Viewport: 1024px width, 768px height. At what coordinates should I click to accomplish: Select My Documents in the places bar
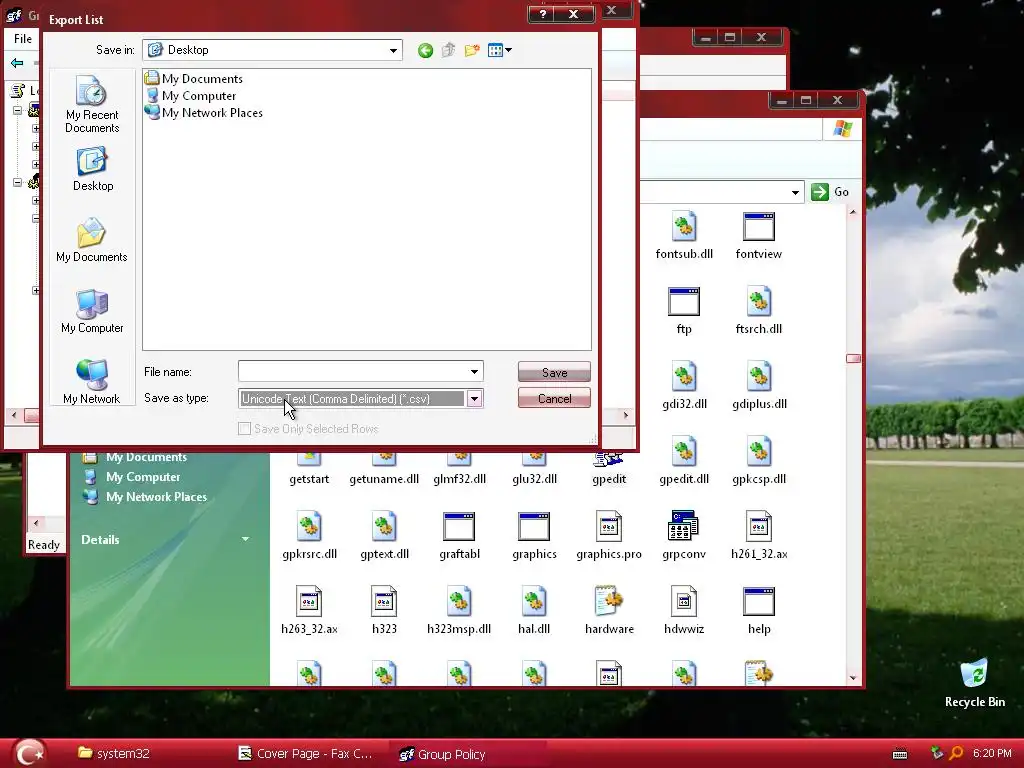92,240
